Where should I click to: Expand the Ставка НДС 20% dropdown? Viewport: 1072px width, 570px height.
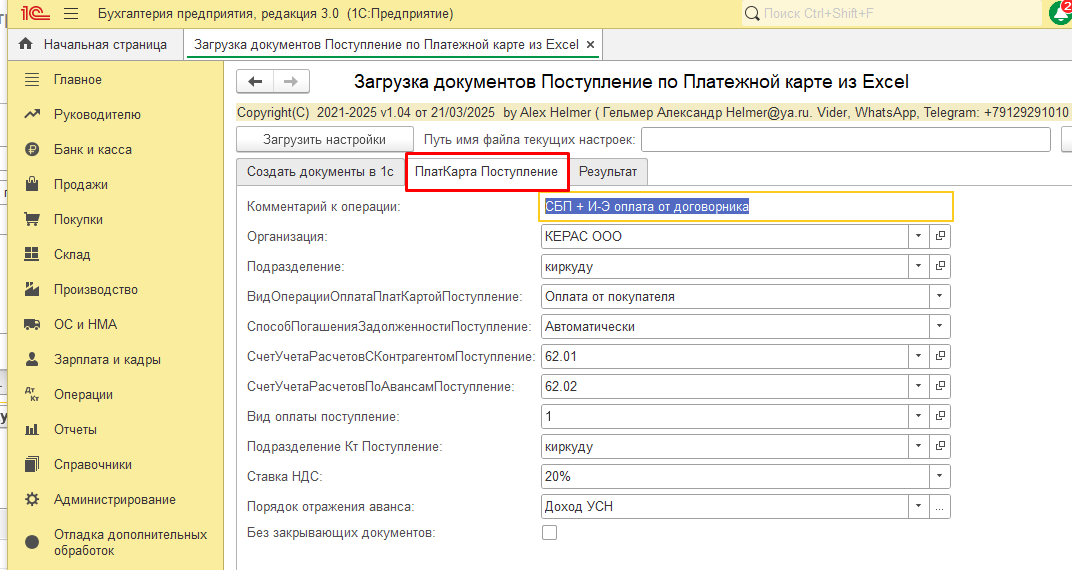pyautogui.click(x=940, y=477)
